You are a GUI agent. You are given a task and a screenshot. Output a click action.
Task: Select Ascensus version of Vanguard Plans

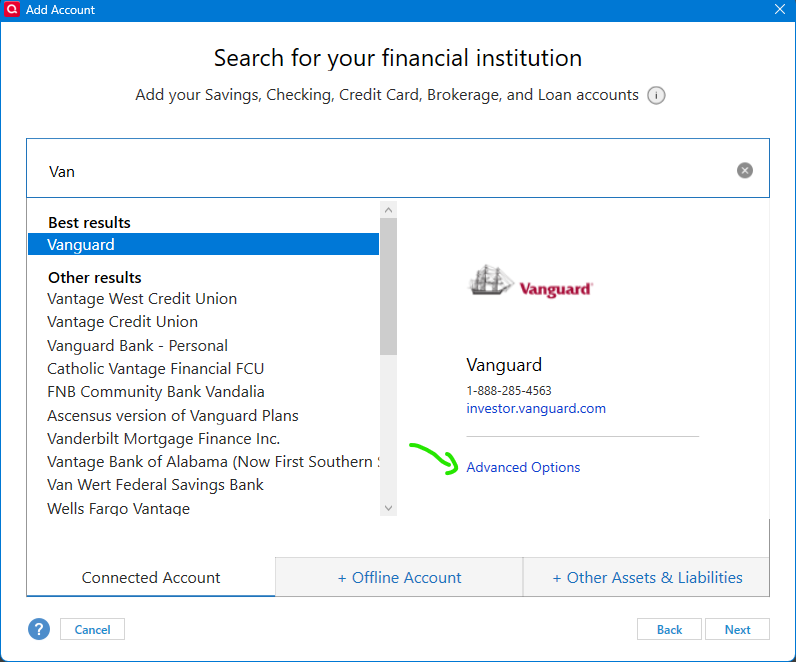(173, 416)
